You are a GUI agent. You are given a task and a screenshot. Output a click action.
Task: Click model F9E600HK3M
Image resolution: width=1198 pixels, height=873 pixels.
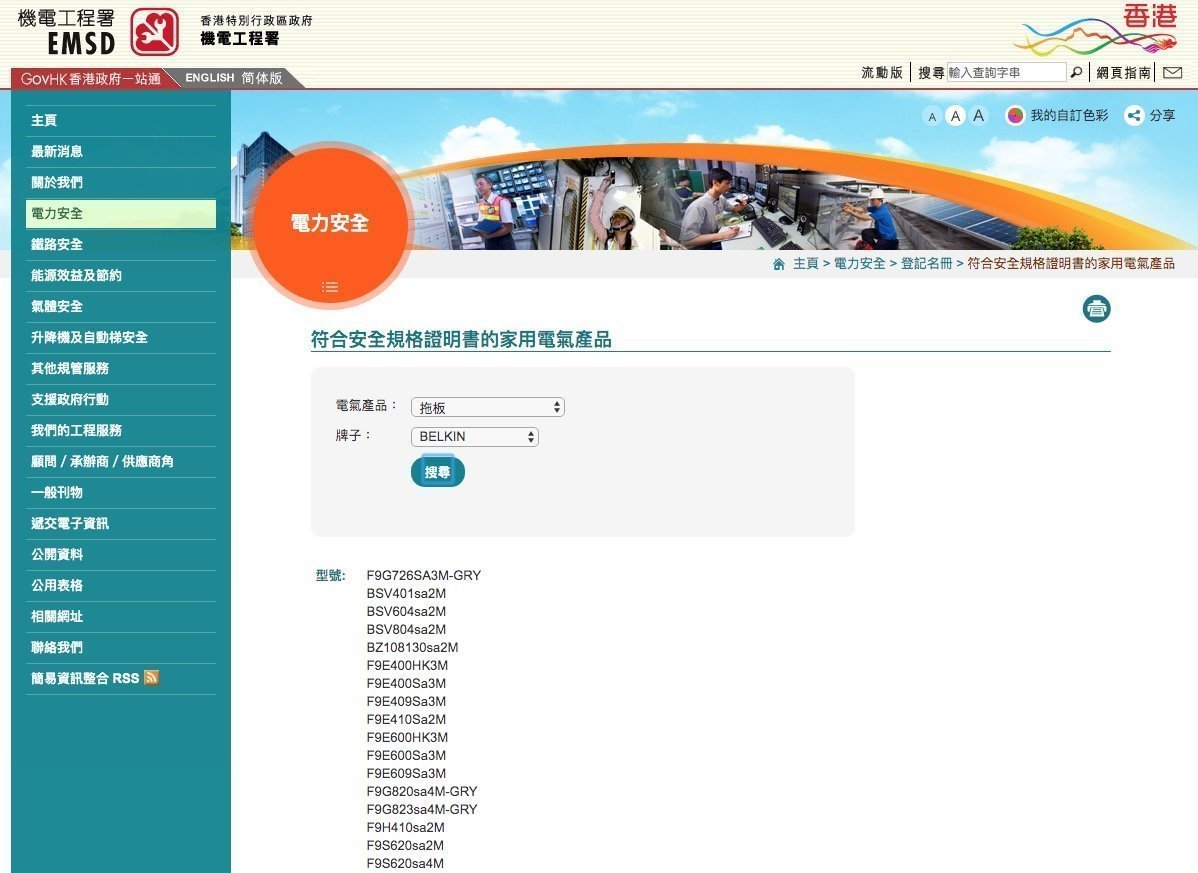(407, 738)
